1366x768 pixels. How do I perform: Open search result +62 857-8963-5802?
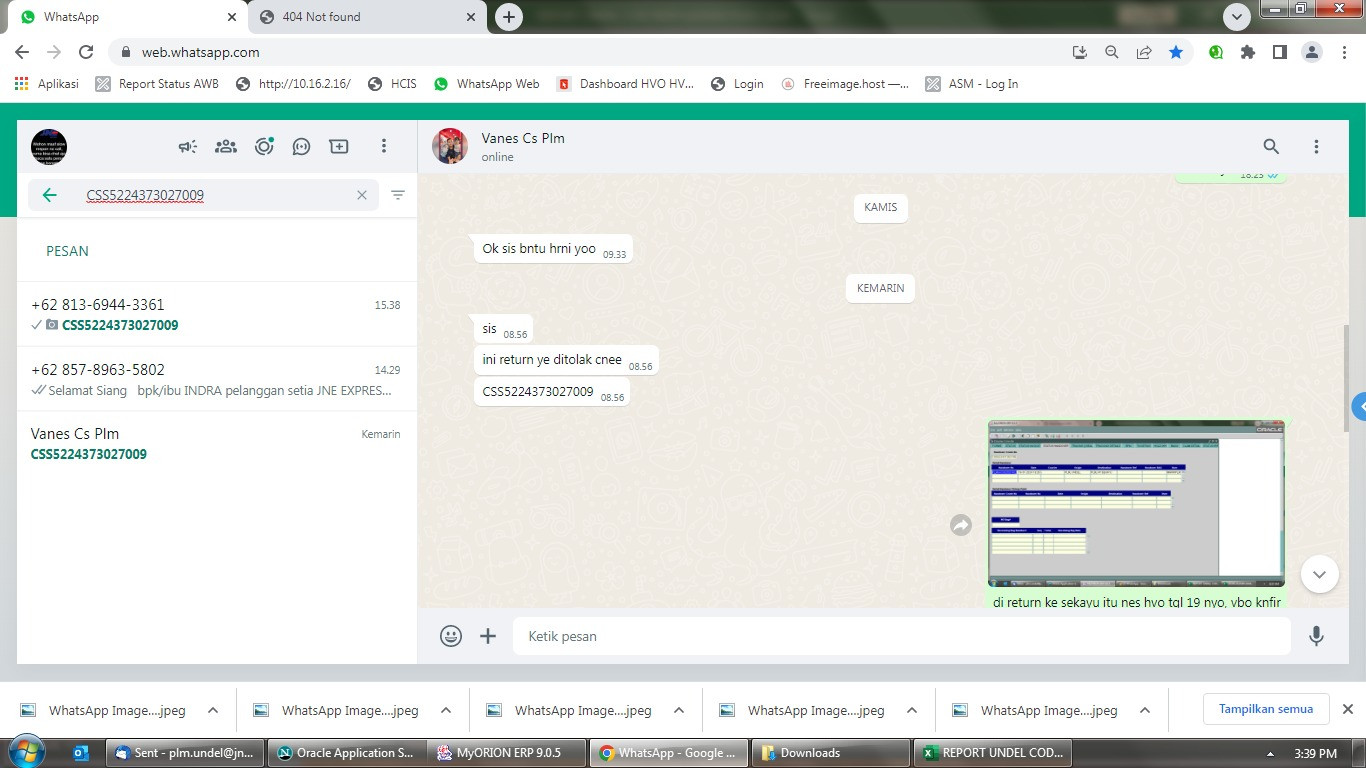click(x=216, y=380)
